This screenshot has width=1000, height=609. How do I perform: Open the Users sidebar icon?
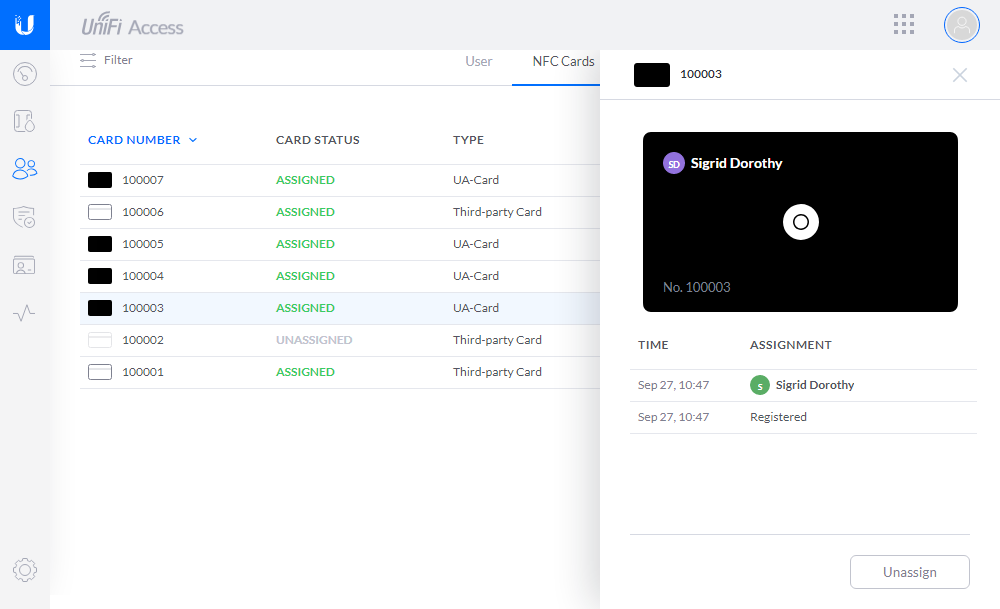[x=25, y=169]
